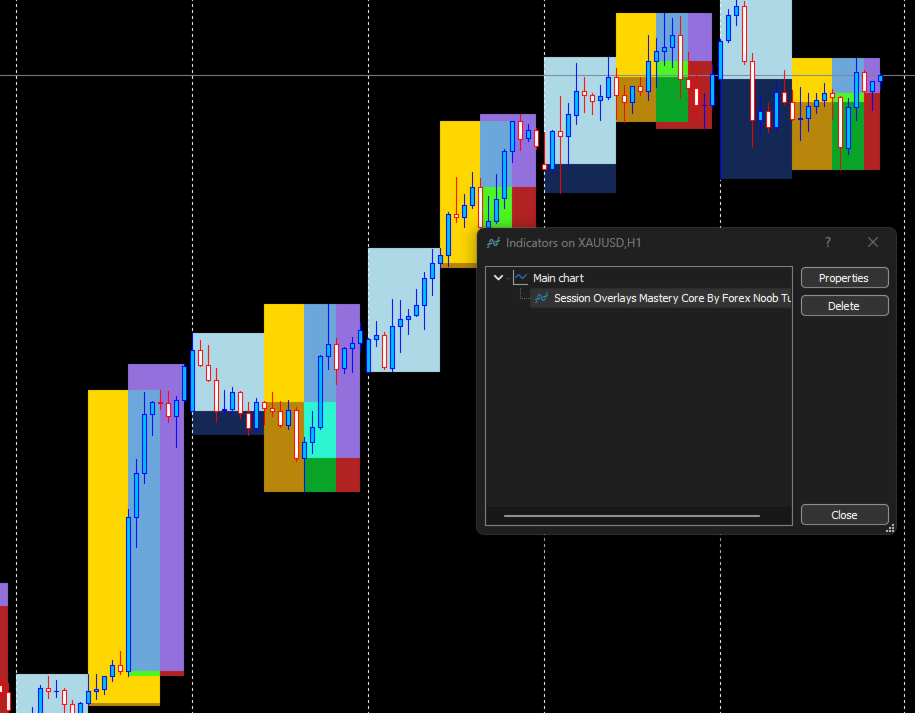Click the horizontal scrollbar in the indicator list

(x=632, y=516)
